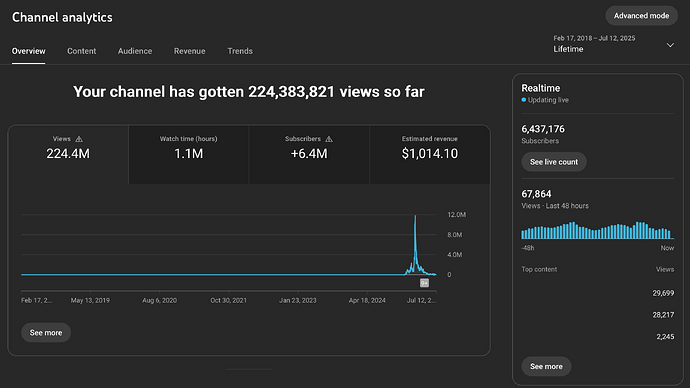Select the Subscribers metric card
This screenshot has width=690, height=388.
pyautogui.click(x=309, y=154)
